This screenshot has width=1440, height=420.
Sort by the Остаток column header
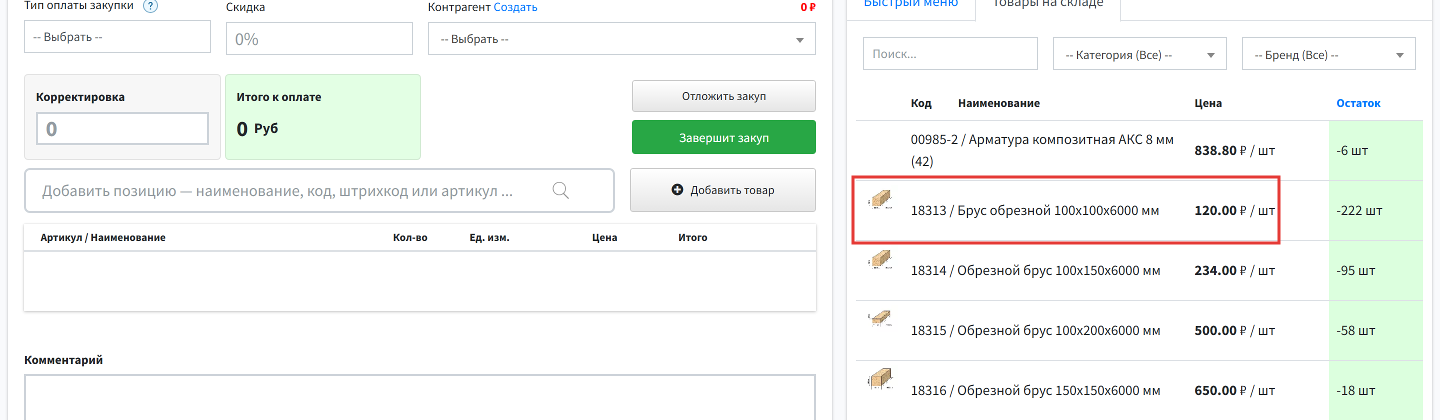1358,103
